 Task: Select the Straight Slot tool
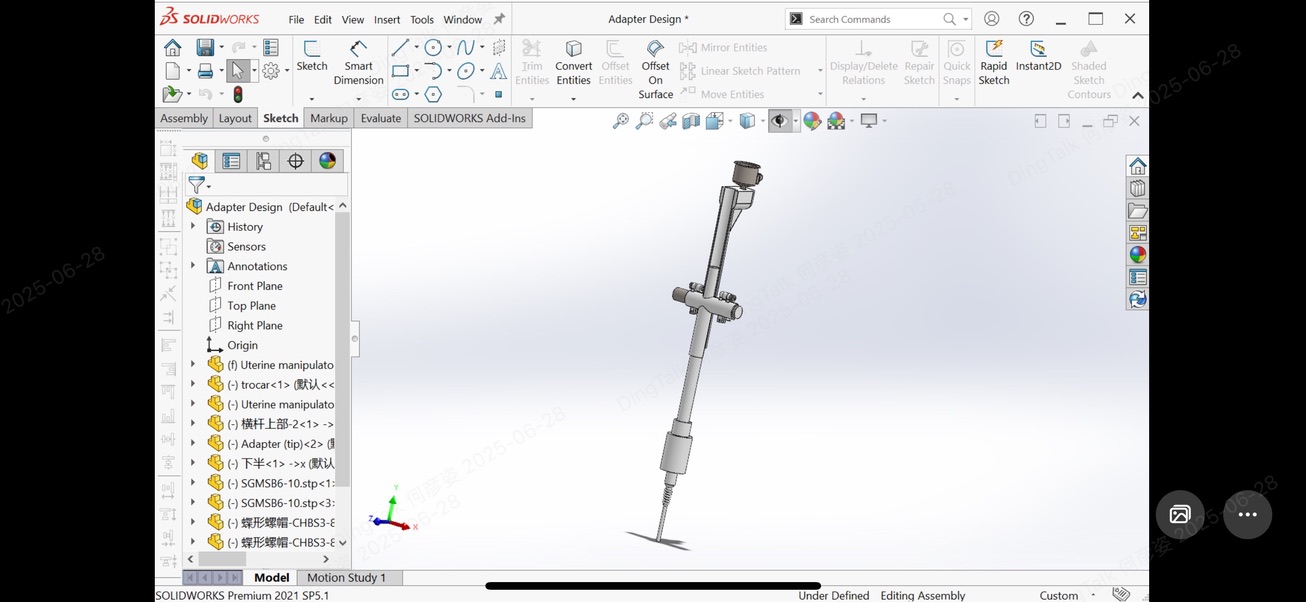click(400, 94)
